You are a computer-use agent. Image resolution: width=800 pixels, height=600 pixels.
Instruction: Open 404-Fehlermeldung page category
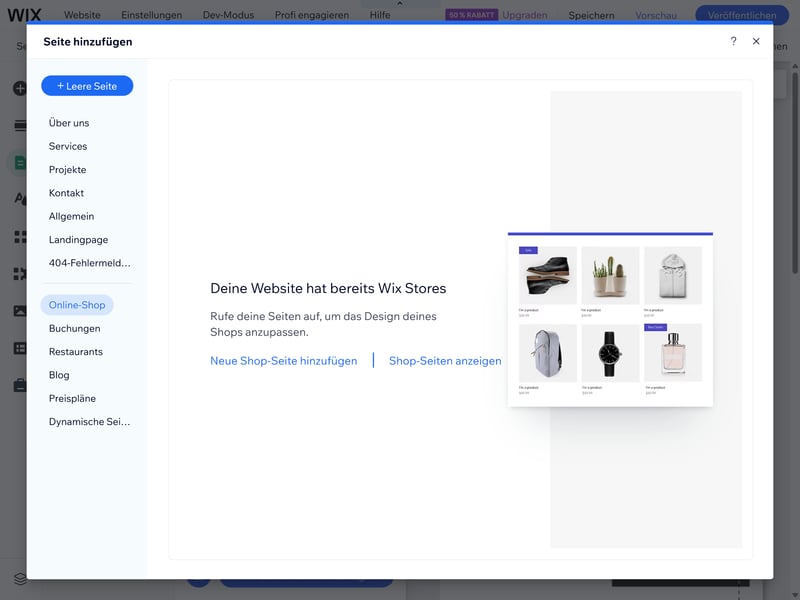click(x=90, y=263)
